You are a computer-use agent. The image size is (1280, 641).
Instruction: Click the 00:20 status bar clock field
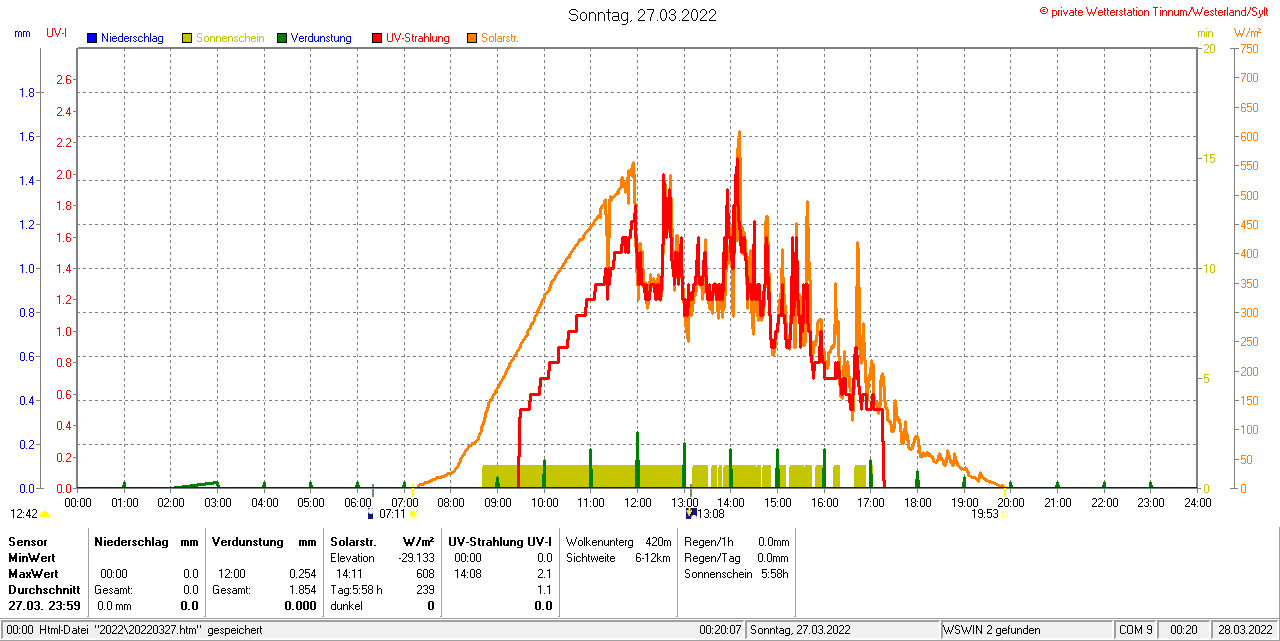(1184, 630)
